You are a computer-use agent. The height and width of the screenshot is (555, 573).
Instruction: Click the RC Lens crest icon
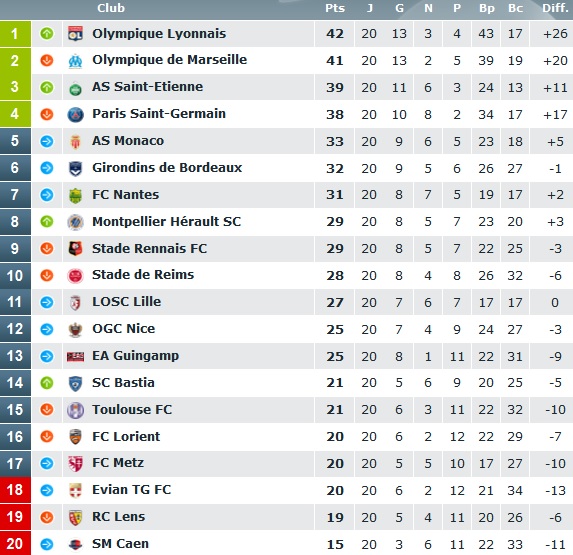coord(75,517)
